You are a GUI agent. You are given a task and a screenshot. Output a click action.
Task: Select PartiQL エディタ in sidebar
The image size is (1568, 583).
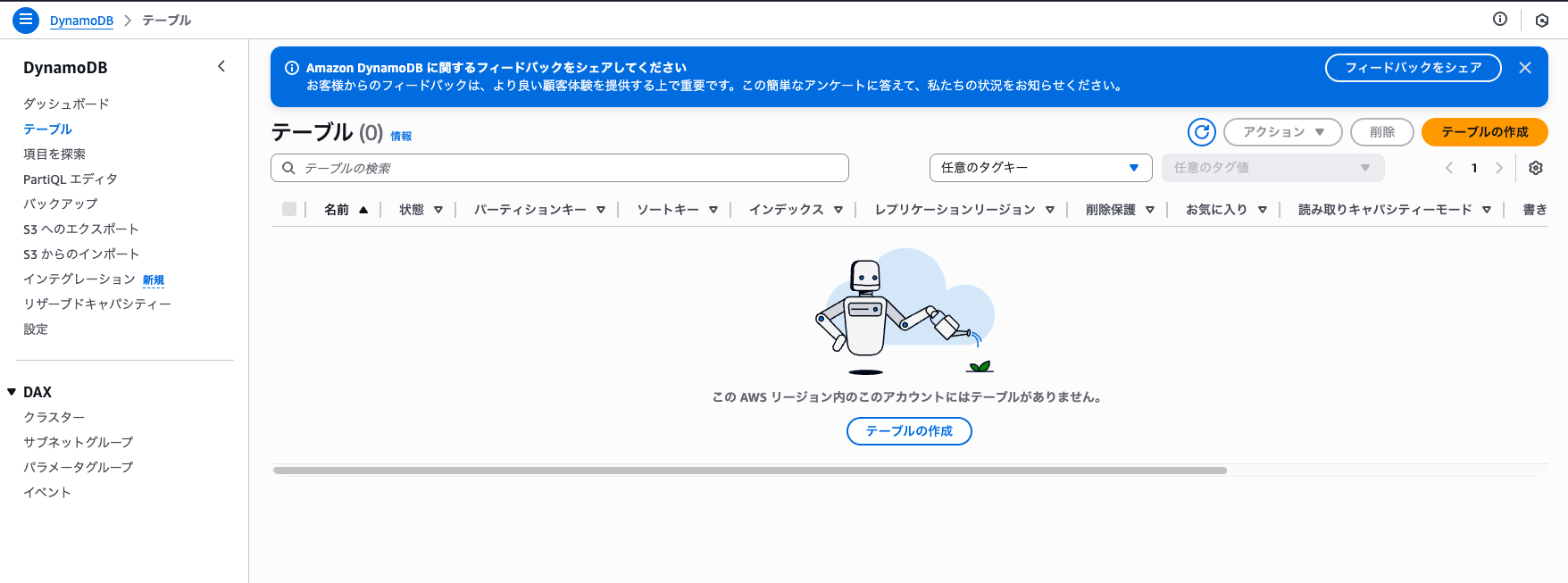click(x=70, y=179)
